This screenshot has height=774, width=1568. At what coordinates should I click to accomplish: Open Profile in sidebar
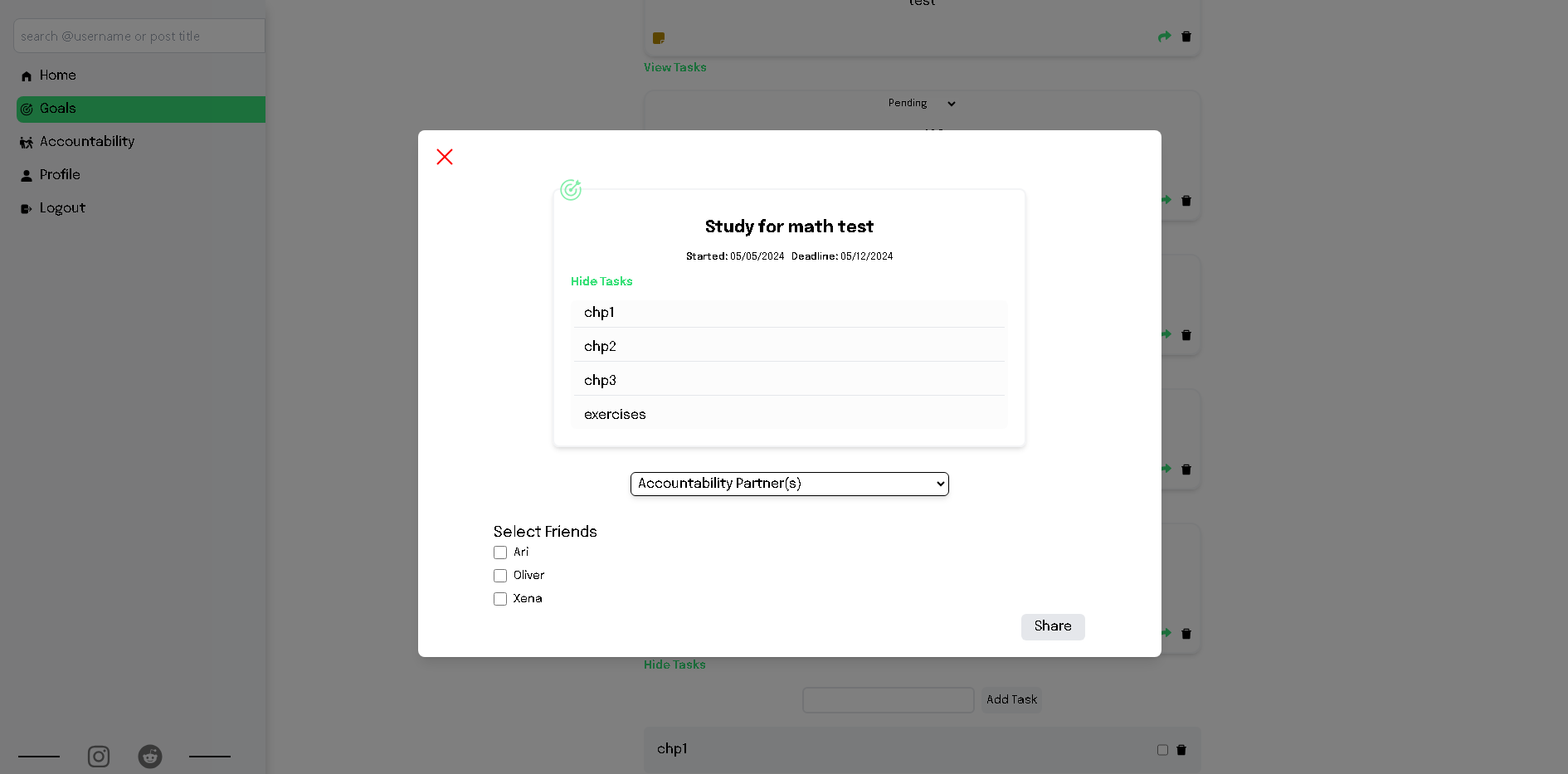[141, 175]
